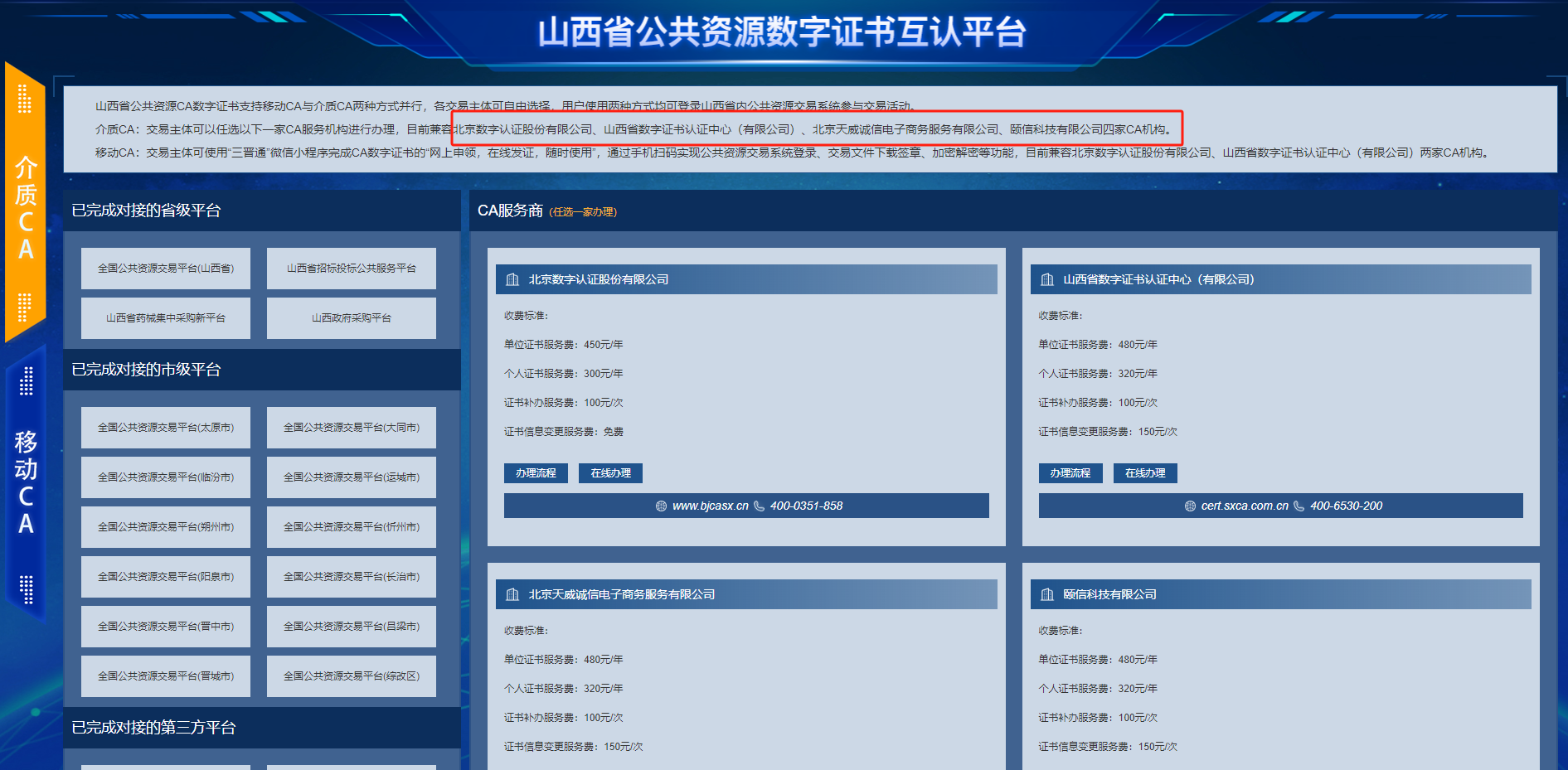
Task: Switch to the 移动CA side tab
Action: pos(25,481)
